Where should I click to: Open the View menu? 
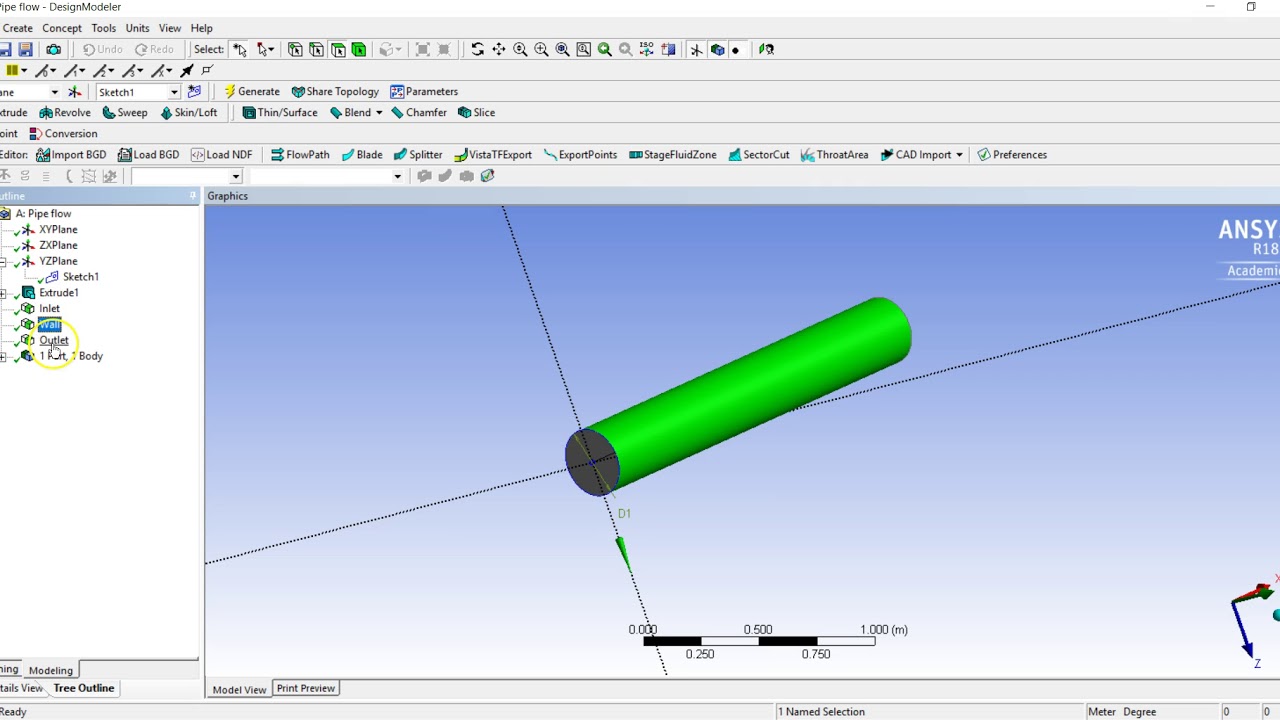pos(170,28)
